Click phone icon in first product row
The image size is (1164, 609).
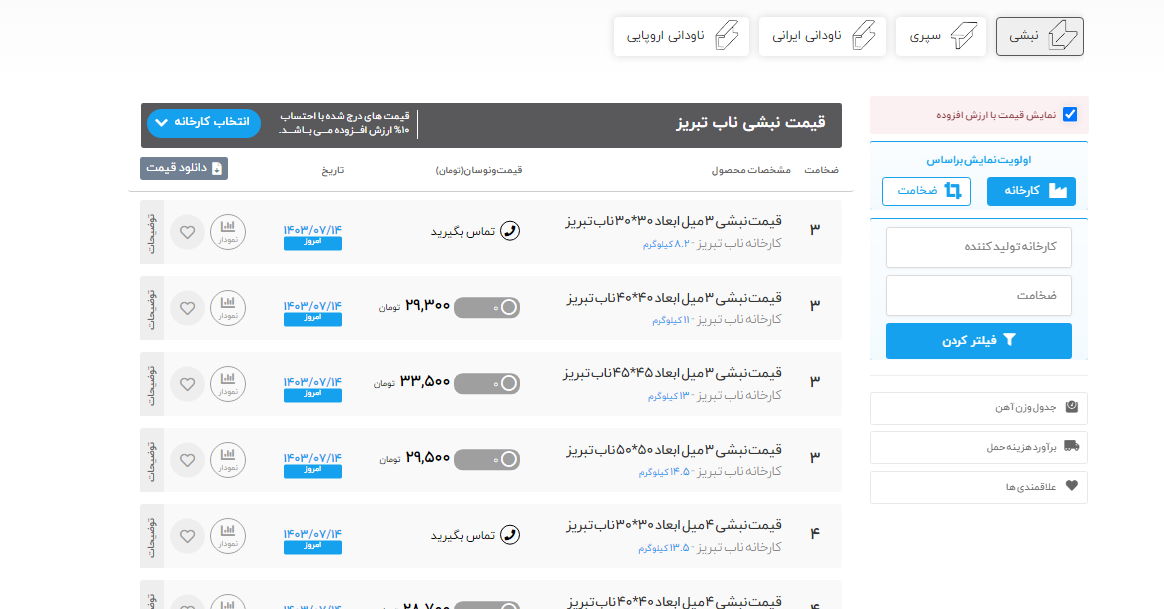(x=510, y=231)
